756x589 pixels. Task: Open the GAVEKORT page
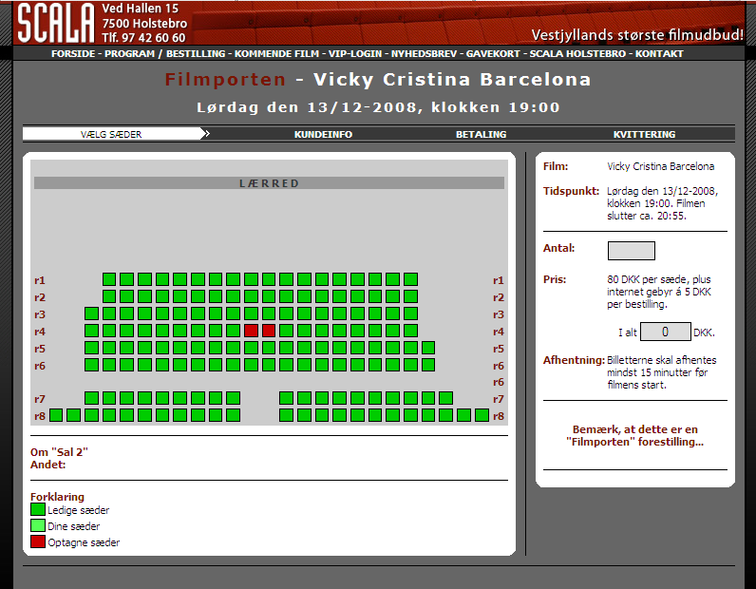[493, 54]
